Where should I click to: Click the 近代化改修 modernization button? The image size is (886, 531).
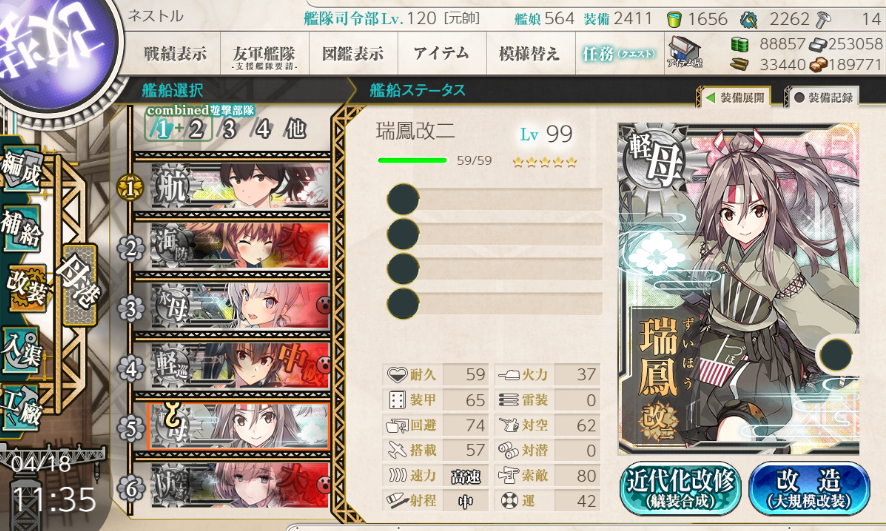(680, 489)
